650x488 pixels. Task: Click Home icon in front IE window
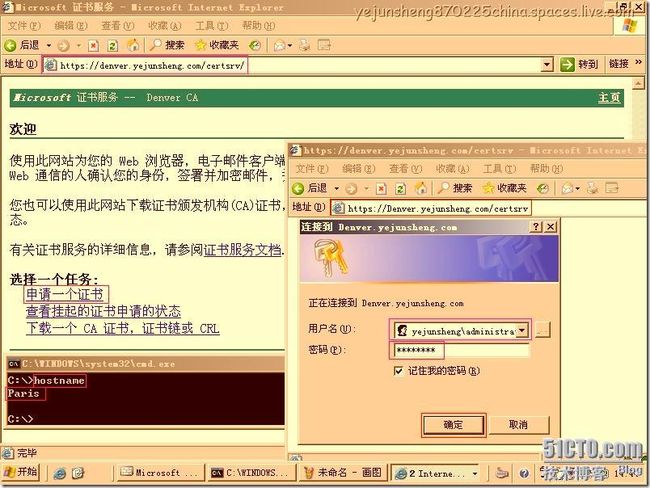point(421,188)
